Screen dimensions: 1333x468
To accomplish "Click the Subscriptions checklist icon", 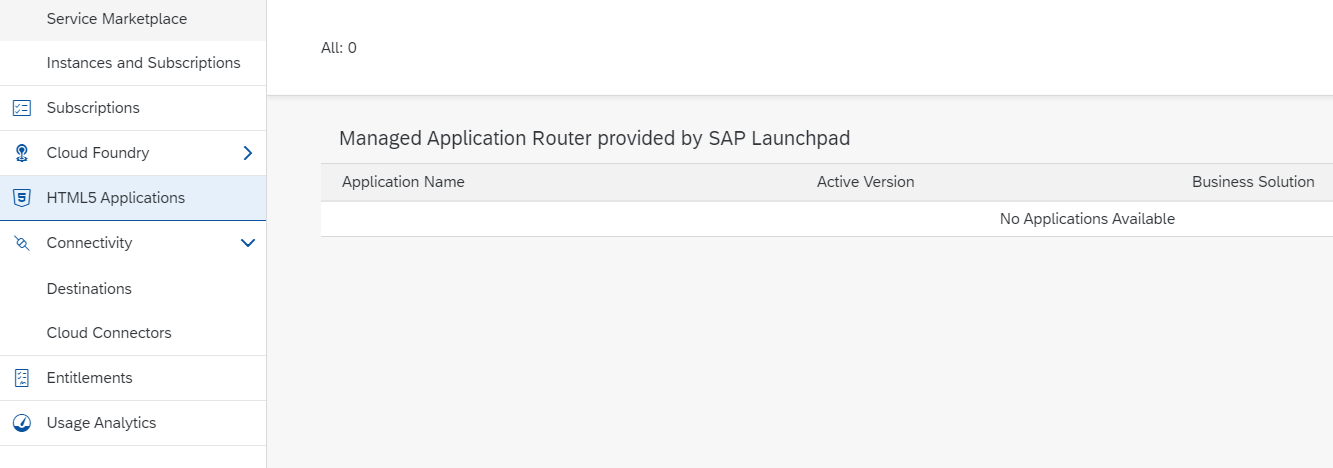I will point(21,108).
